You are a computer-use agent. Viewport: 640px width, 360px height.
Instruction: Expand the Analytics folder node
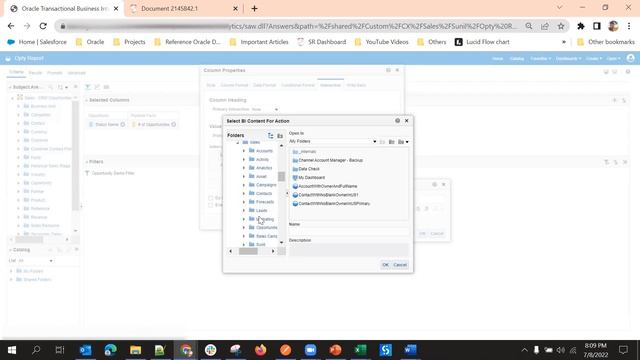point(244,168)
